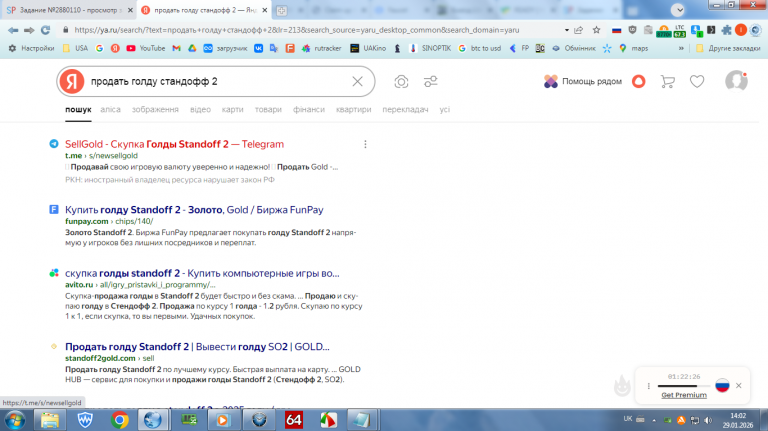Open the 'Другие закладки' folder
The height and width of the screenshot is (431, 768).
[728, 48]
